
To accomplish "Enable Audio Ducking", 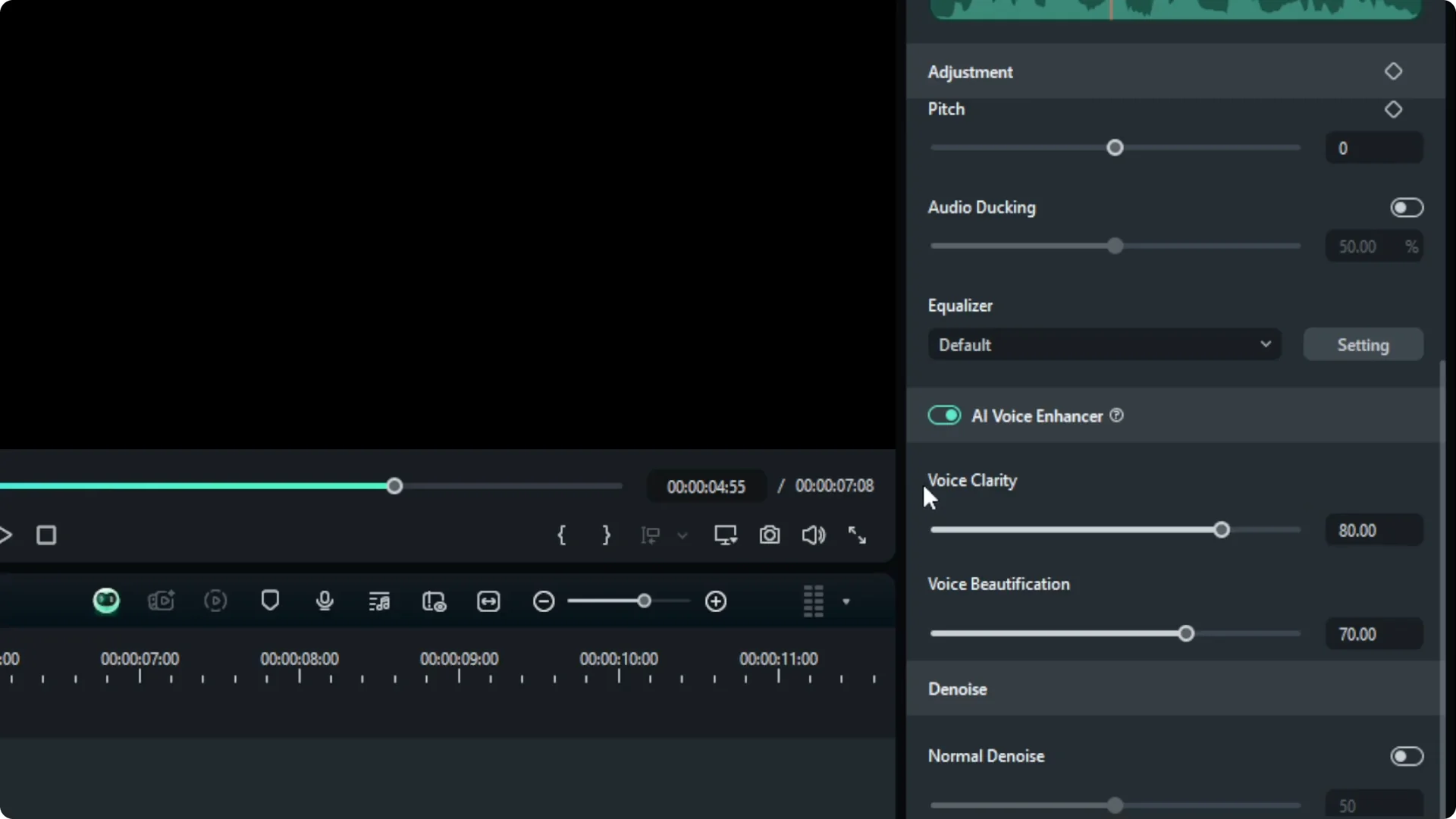I will tap(1407, 207).
